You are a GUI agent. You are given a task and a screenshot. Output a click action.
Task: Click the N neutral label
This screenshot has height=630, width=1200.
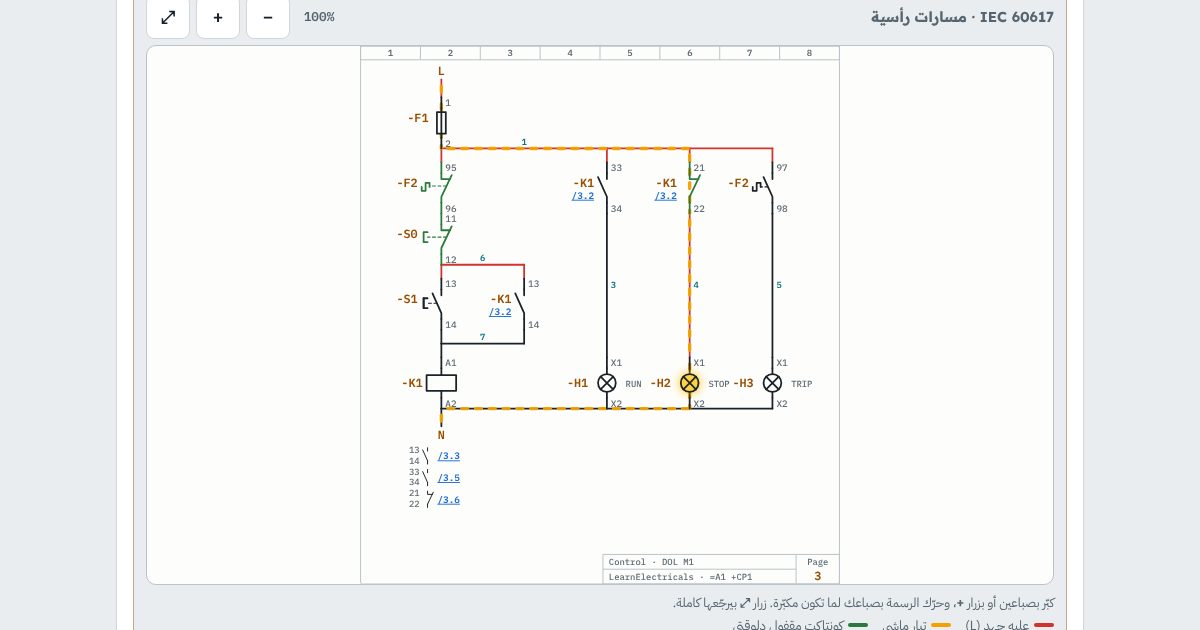[441, 435]
